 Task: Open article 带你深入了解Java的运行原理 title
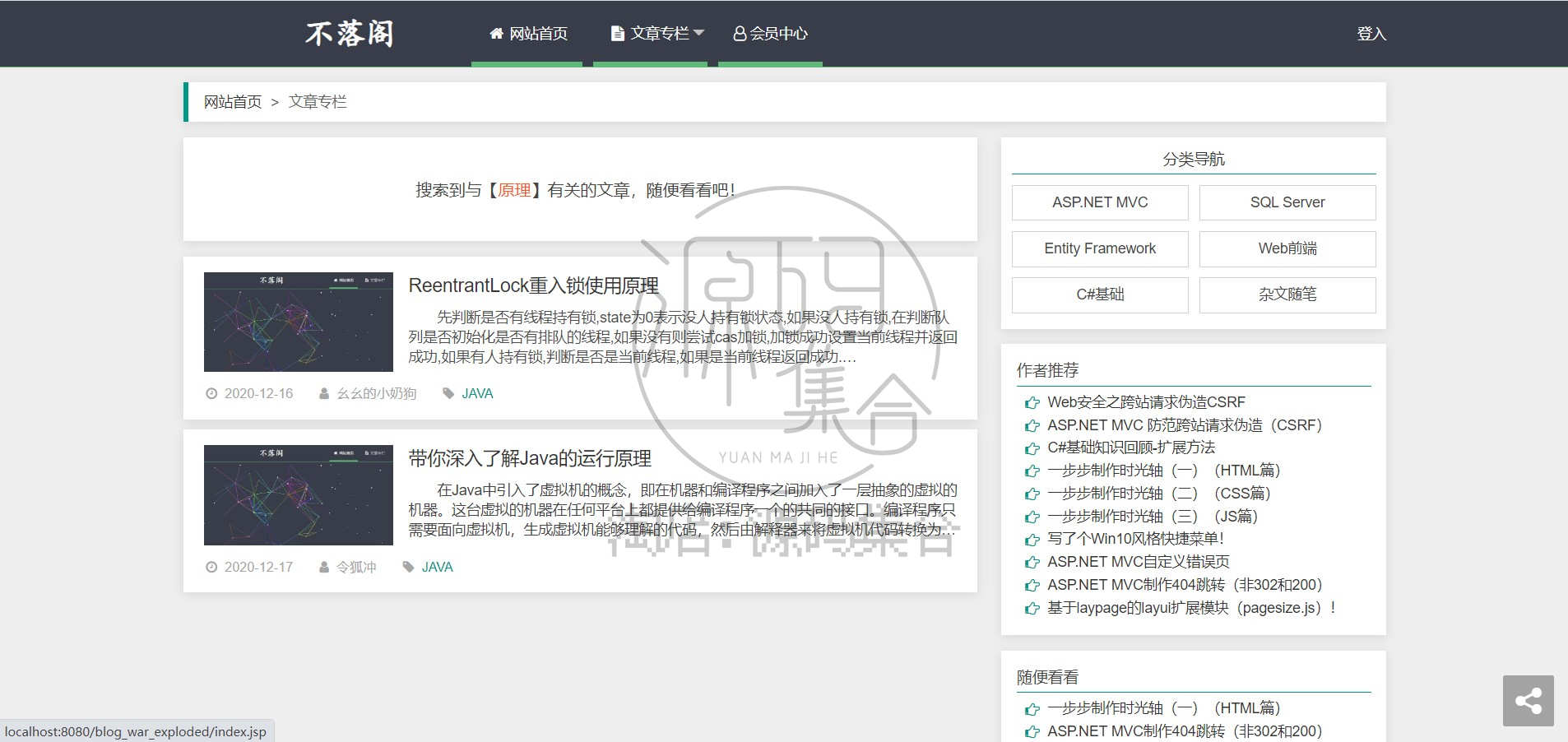pos(530,458)
